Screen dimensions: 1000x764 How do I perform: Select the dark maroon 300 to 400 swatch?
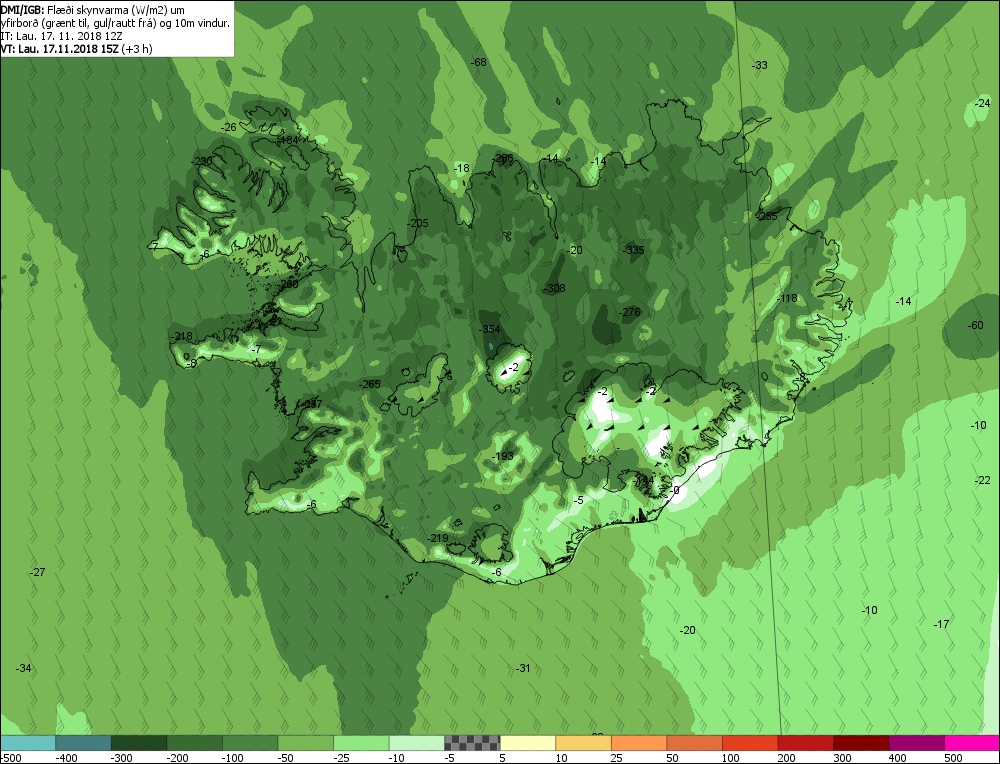tap(860, 743)
